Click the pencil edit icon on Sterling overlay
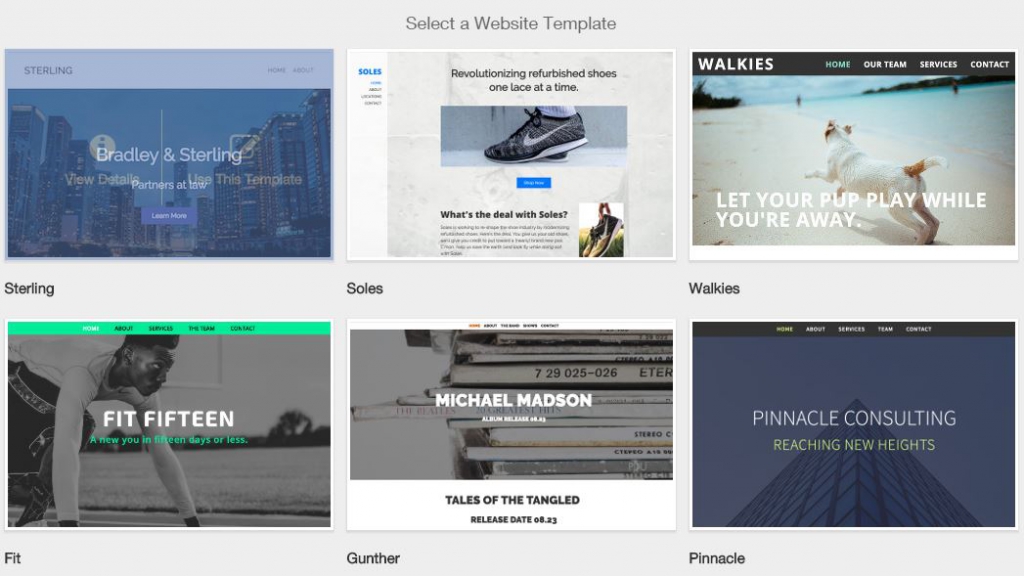Image resolution: width=1024 pixels, height=576 pixels. 244,146
